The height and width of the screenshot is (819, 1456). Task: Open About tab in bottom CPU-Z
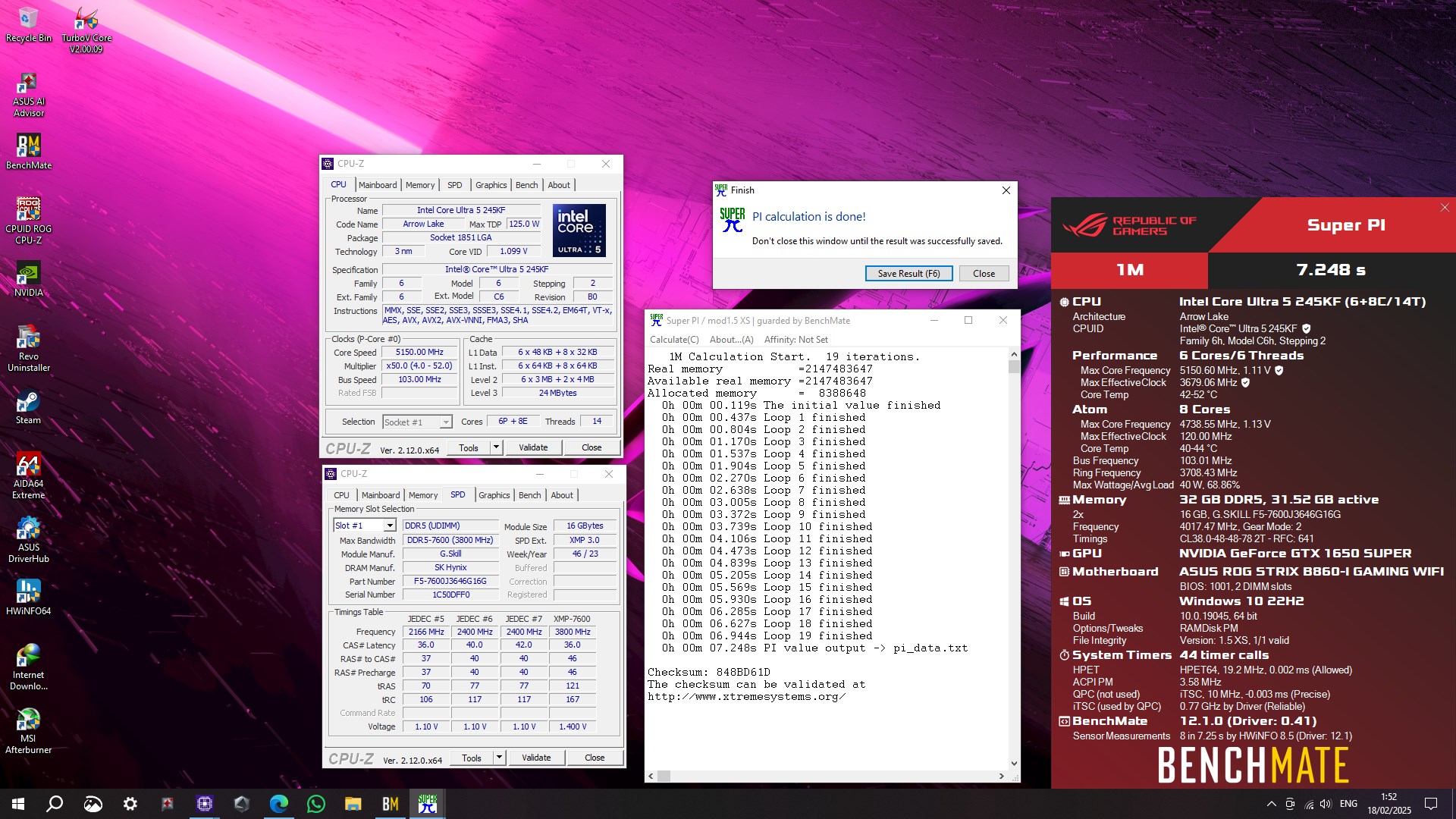pyautogui.click(x=562, y=495)
